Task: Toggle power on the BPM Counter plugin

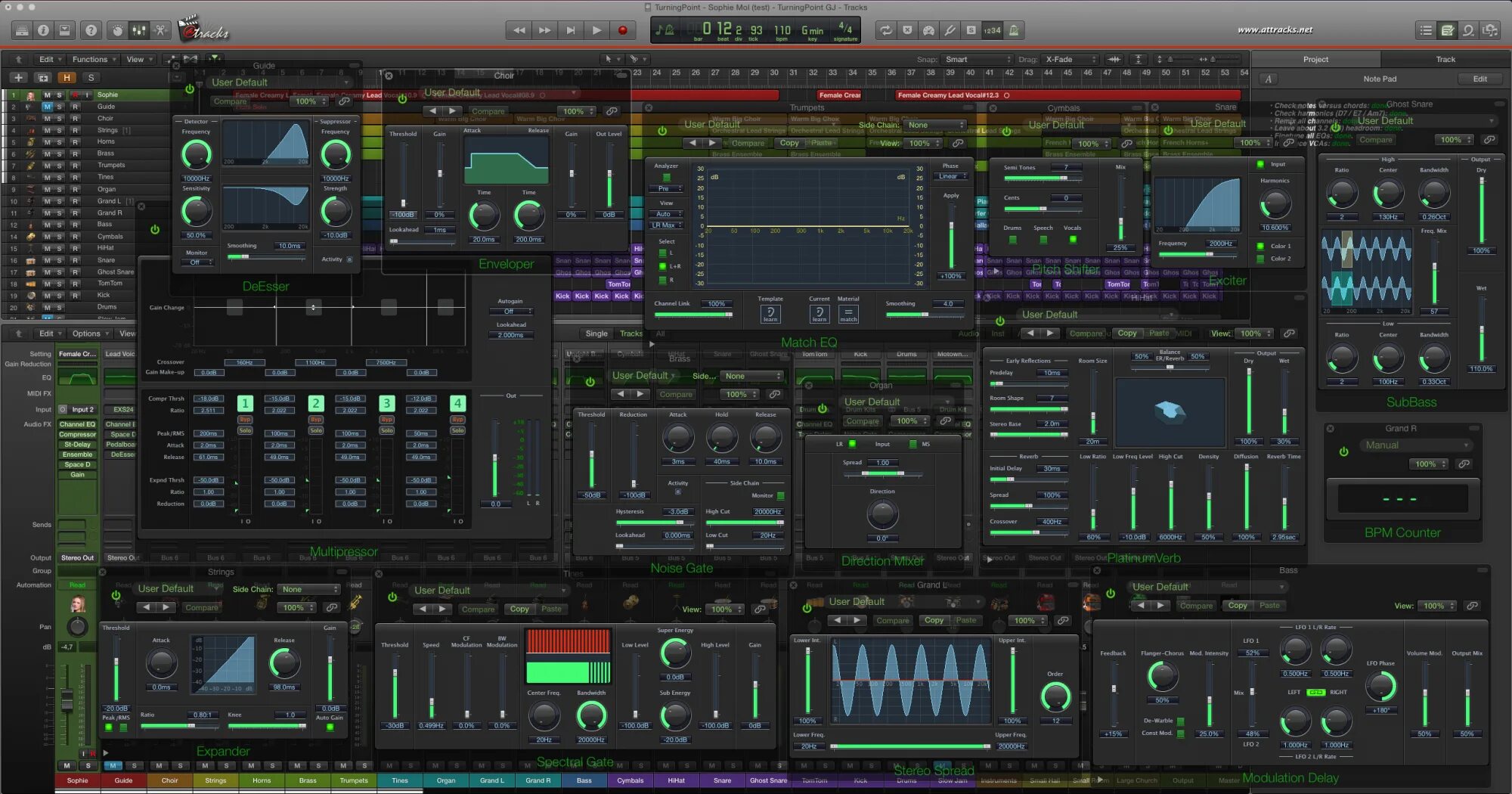Action: 1343,451
